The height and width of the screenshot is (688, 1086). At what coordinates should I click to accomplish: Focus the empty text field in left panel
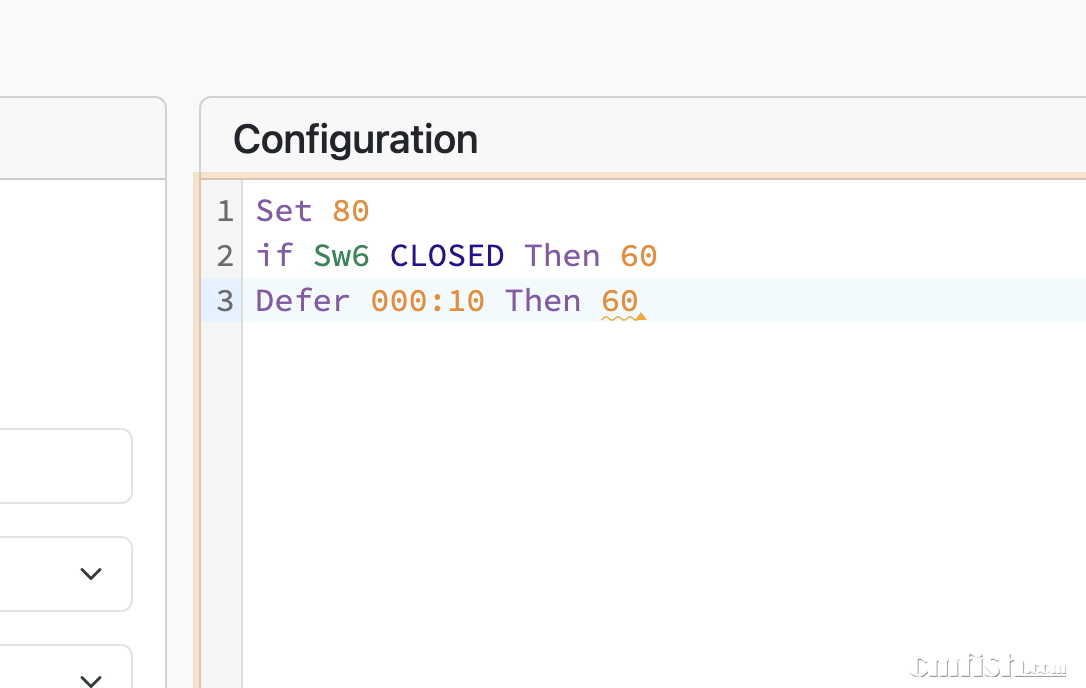60,466
